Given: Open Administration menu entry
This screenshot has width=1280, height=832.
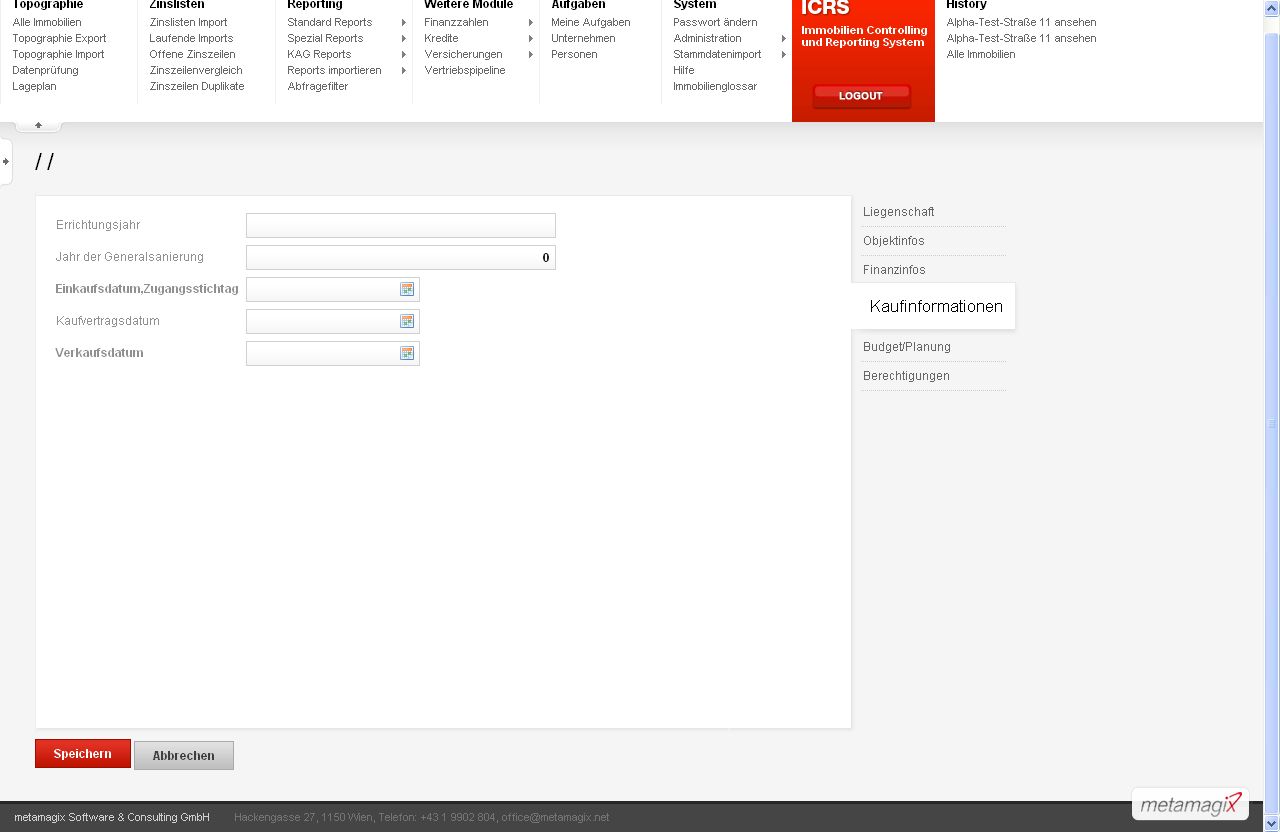Looking at the screenshot, I should point(707,38).
